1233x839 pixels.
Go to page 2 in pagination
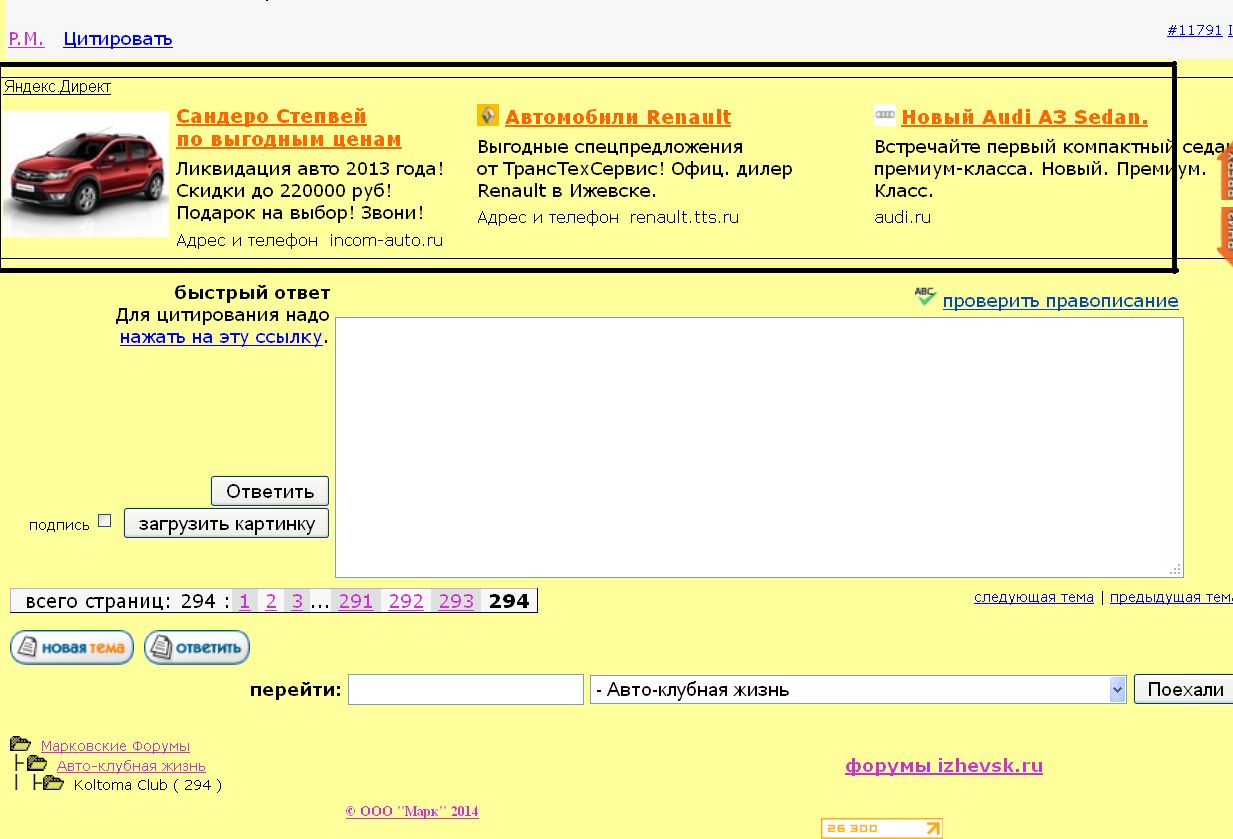(271, 601)
